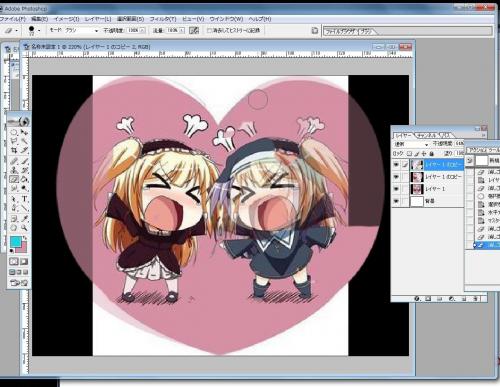Create new adjustment layer button
Screen dimensions: 500x387
(452, 299)
